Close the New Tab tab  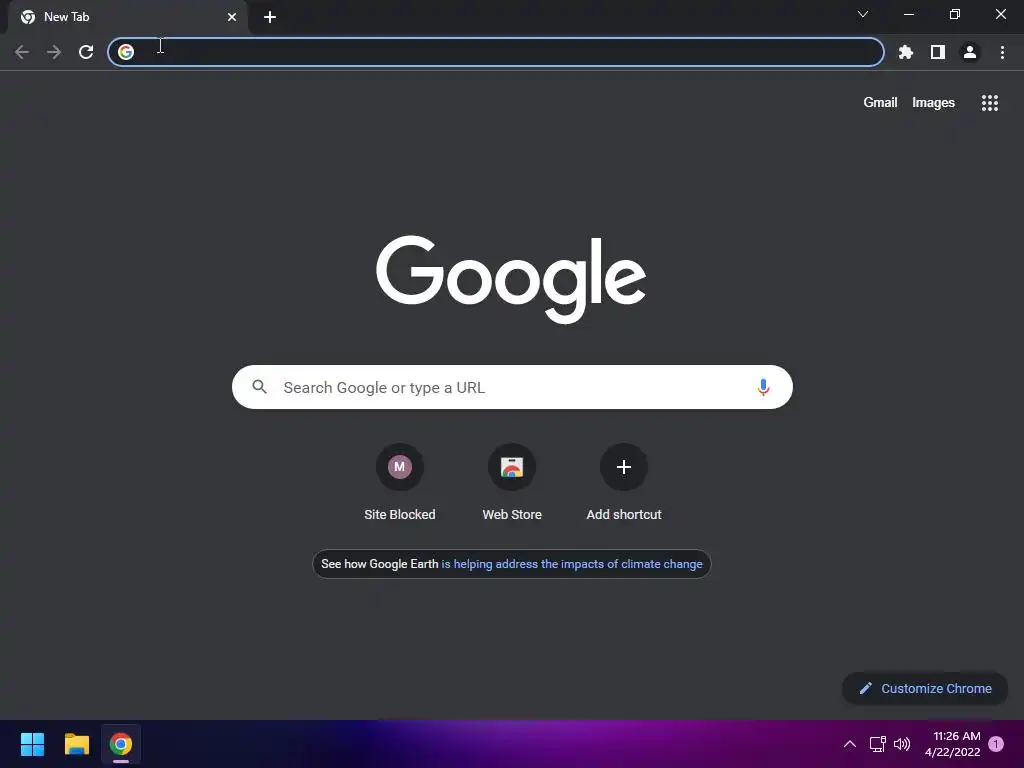click(x=232, y=17)
